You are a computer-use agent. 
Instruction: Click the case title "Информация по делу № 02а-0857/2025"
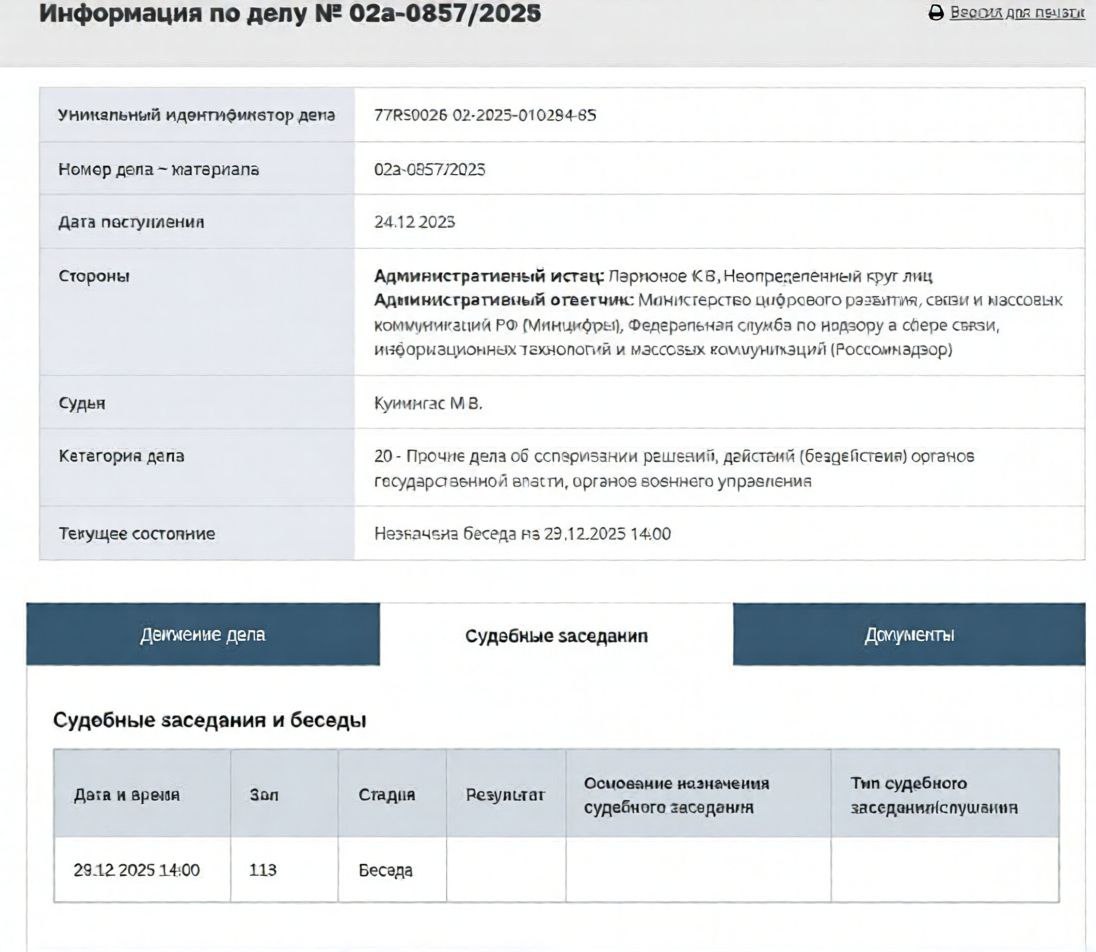[287, 17]
